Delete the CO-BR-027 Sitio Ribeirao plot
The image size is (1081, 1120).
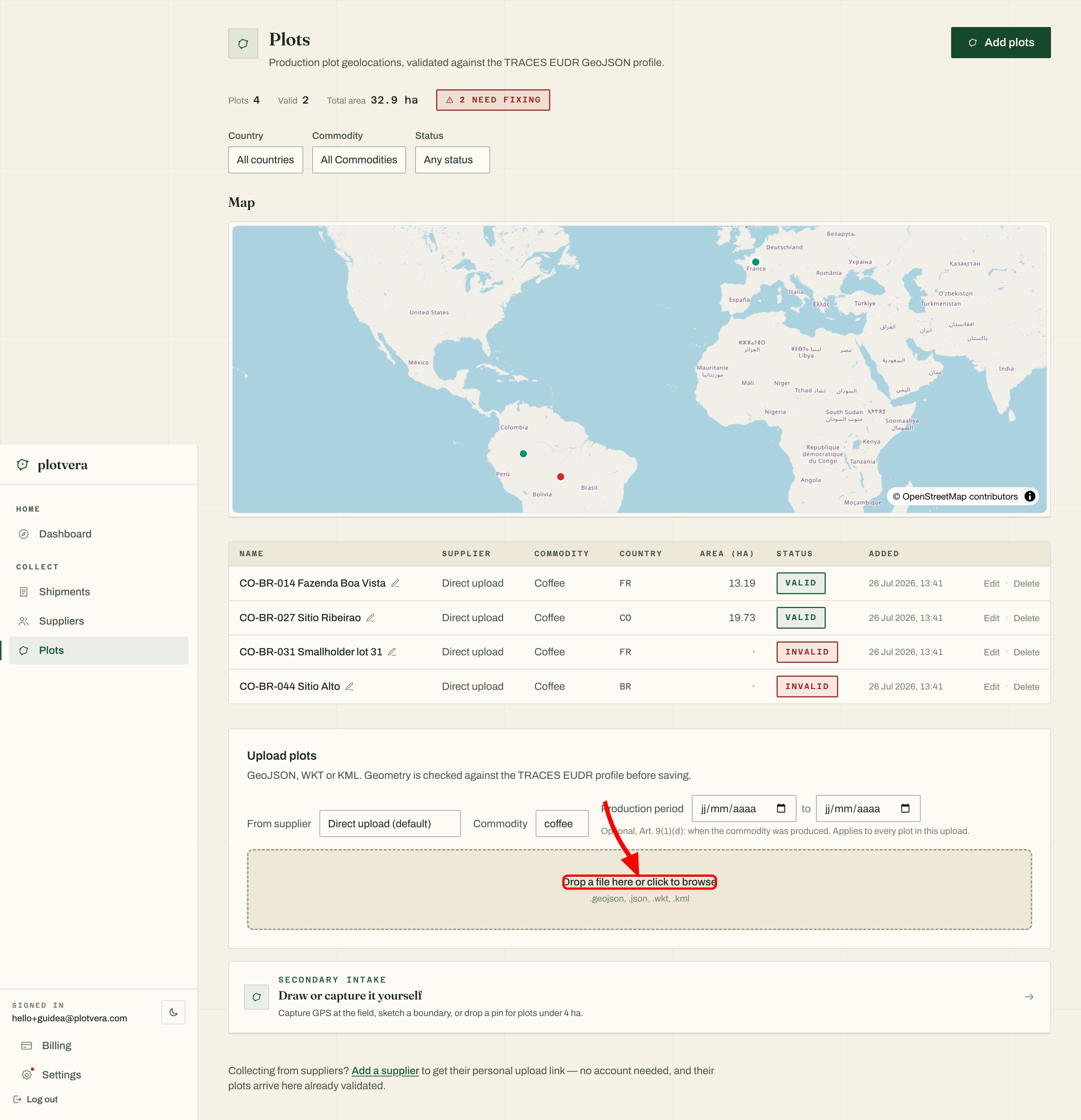1026,618
